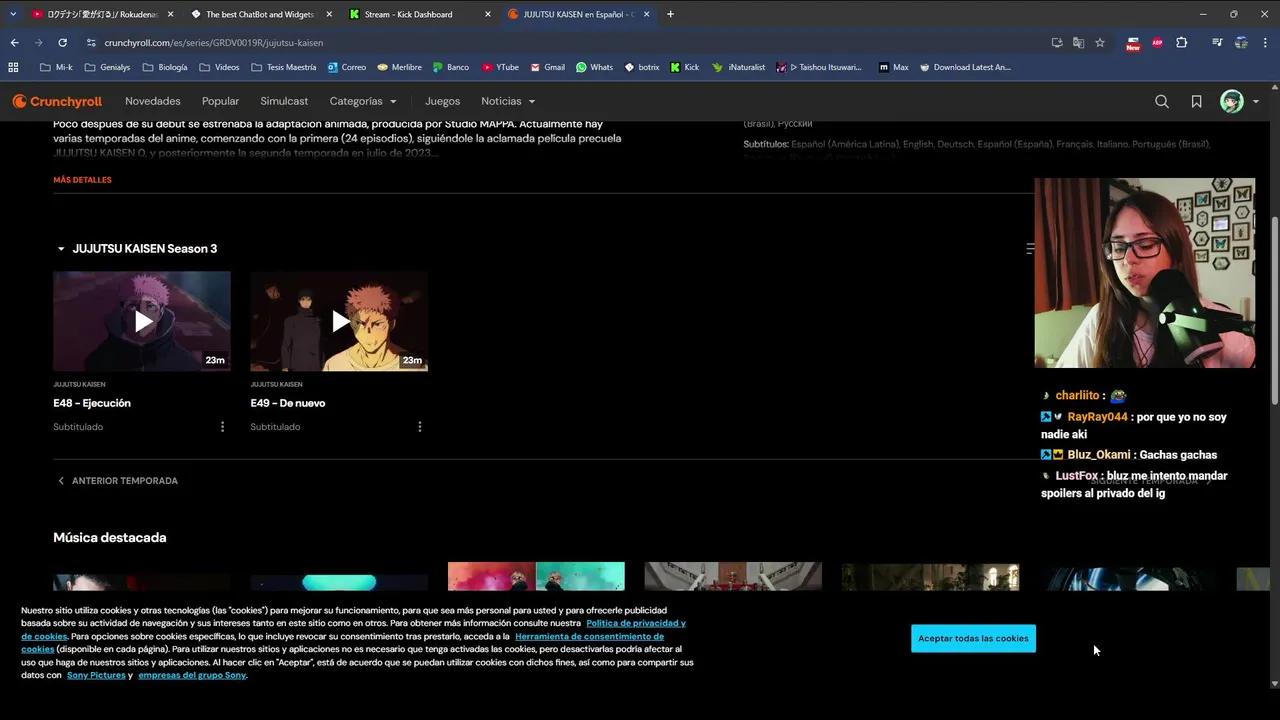Open the Chrome apps grid icon

coord(13,67)
